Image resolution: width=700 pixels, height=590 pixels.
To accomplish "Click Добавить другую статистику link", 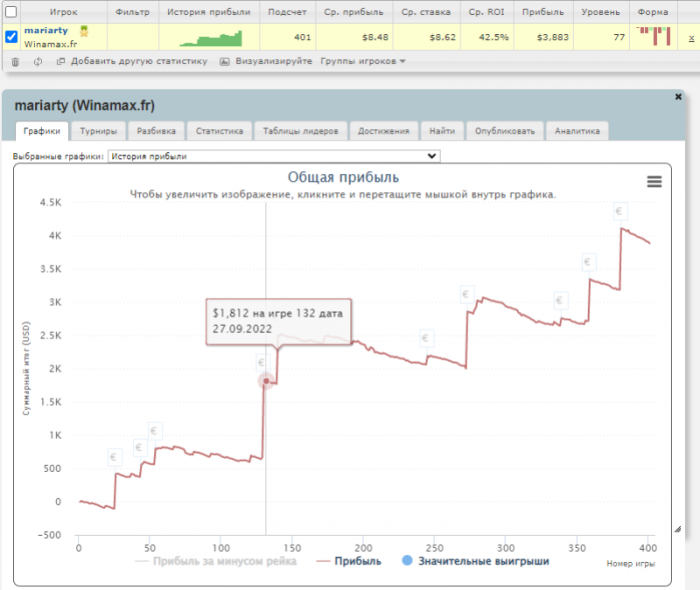I will (x=139, y=61).
